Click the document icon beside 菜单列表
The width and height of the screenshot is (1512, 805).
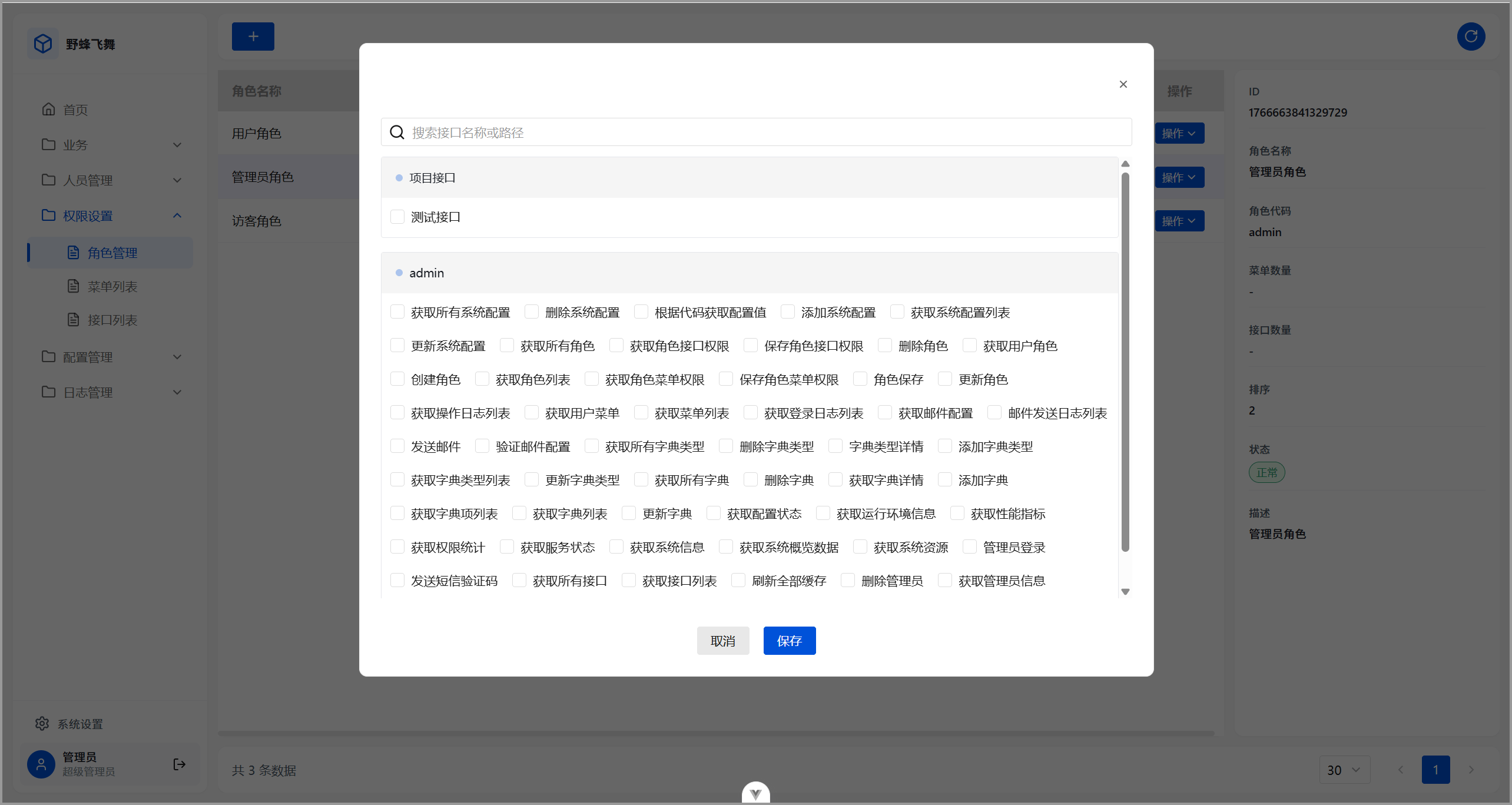73,286
